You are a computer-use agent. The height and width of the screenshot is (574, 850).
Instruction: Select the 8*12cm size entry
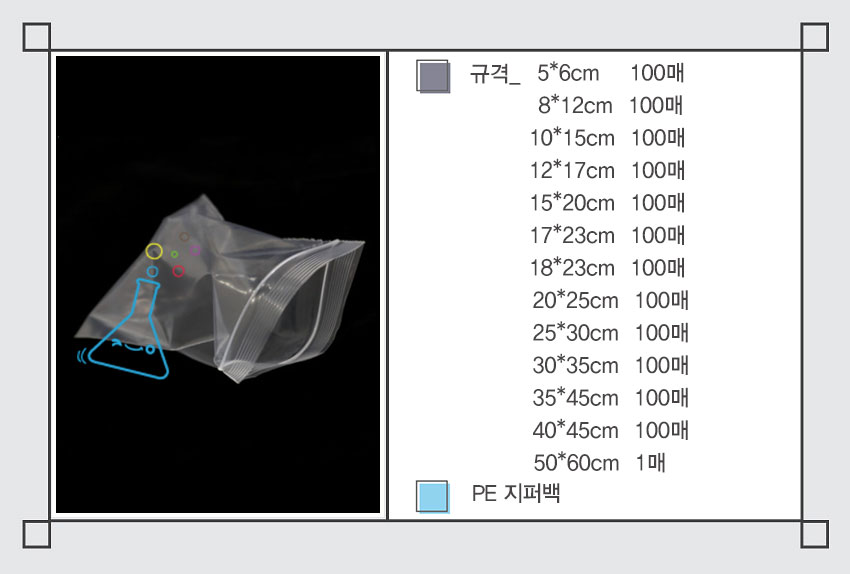[x=575, y=105]
